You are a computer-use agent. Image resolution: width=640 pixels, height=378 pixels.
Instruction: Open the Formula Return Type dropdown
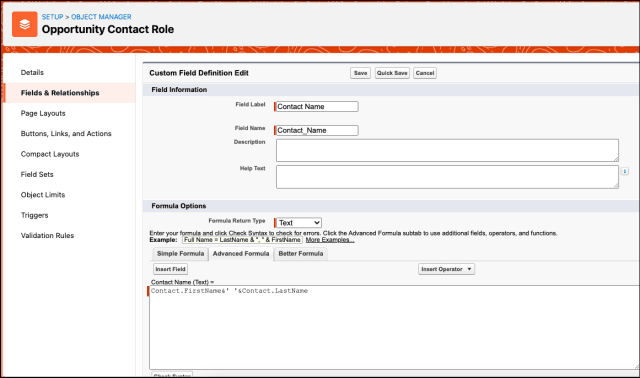[x=299, y=223]
